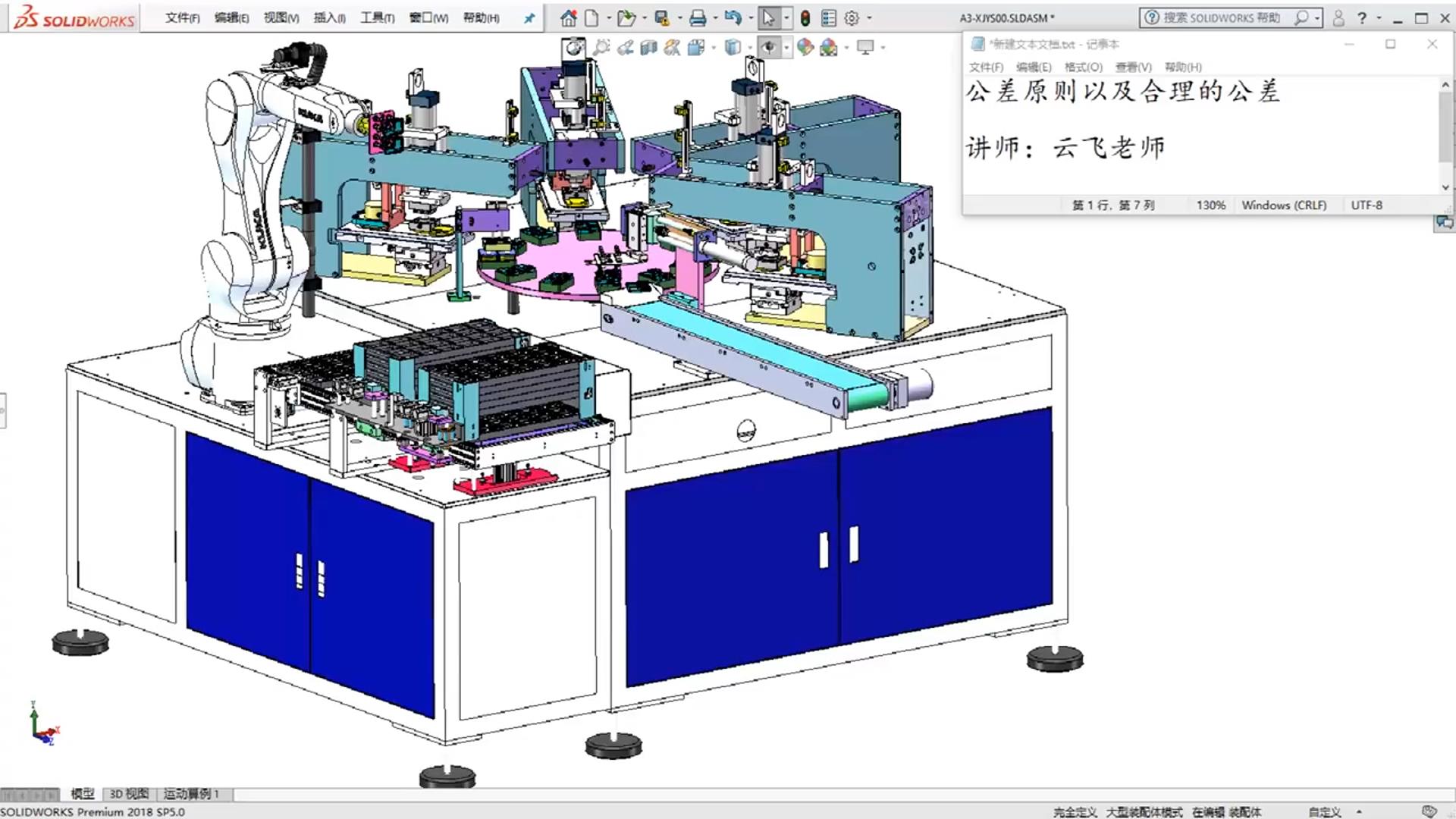The height and width of the screenshot is (819, 1456).
Task: Open SolidWorks 帮助(H) menu
Action: click(482, 17)
